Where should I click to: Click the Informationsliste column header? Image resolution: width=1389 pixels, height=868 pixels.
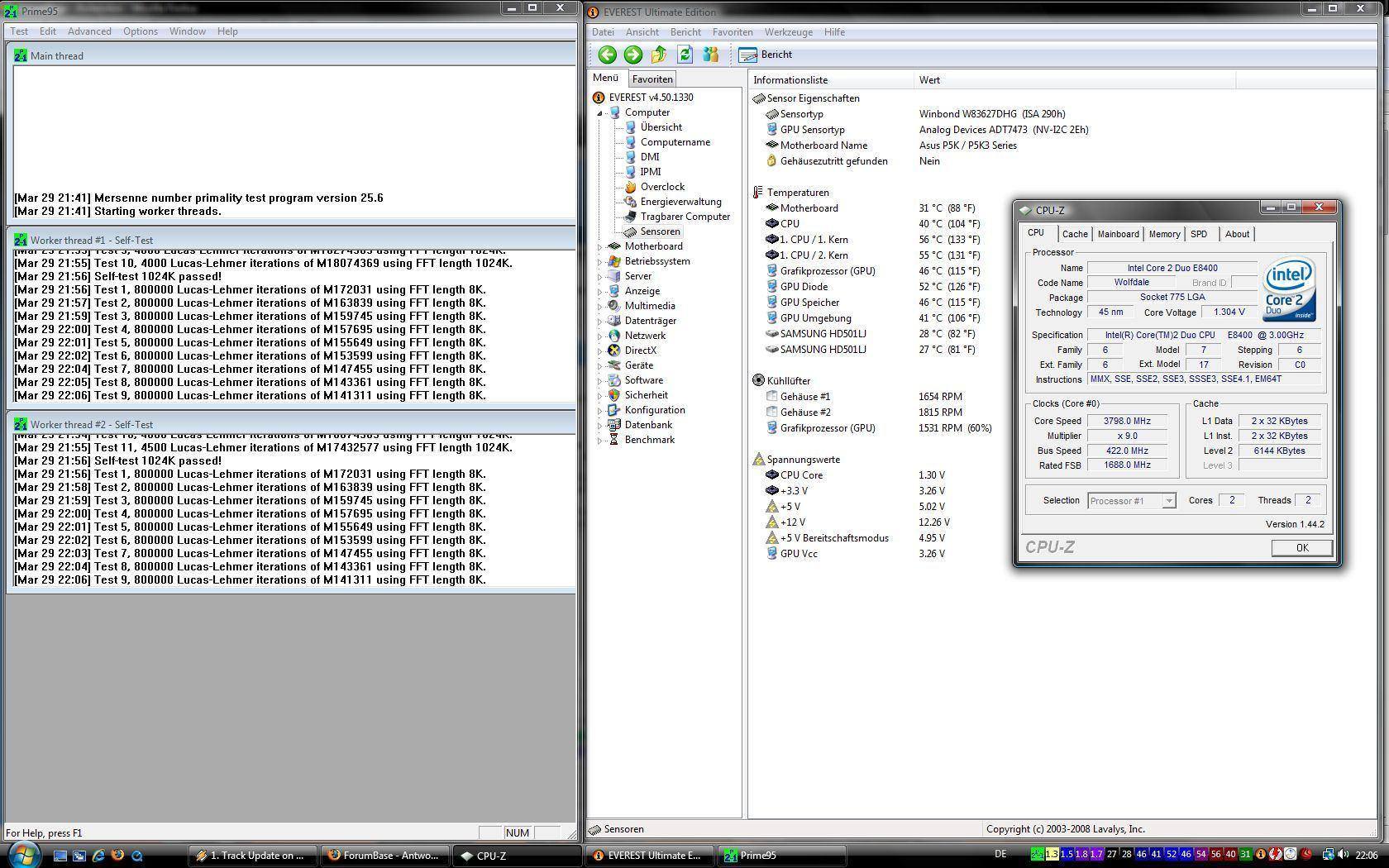click(831, 80)
